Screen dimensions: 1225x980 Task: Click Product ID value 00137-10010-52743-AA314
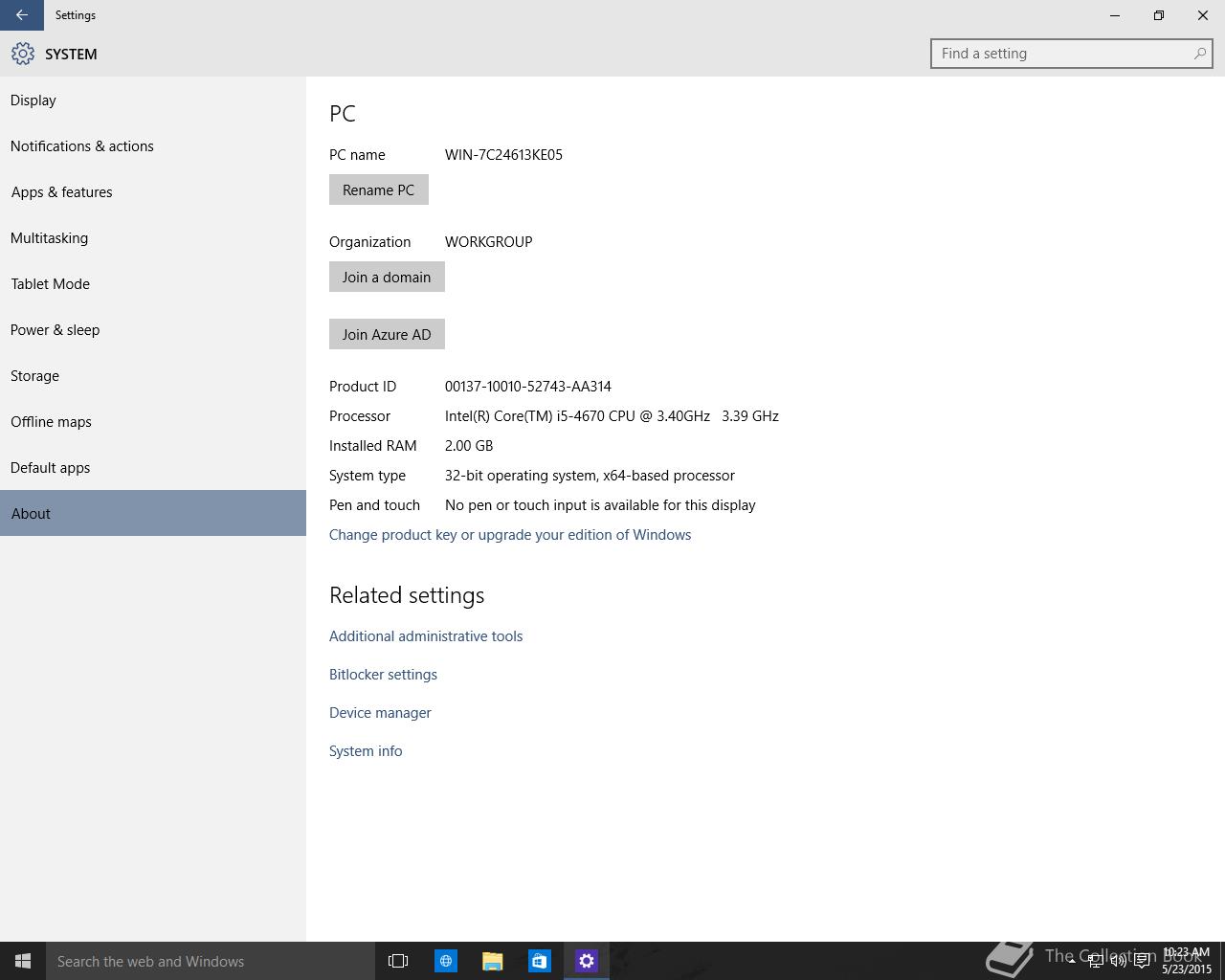(528, 387)
